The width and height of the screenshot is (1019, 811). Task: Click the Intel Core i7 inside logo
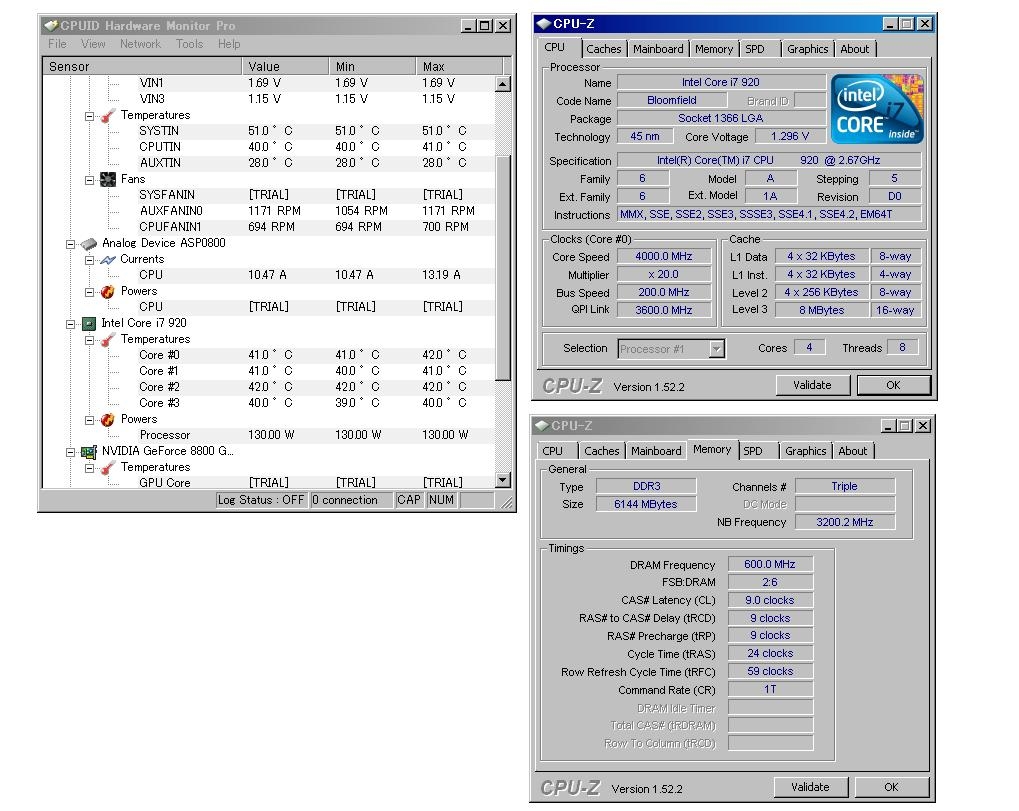coord(877,109)
